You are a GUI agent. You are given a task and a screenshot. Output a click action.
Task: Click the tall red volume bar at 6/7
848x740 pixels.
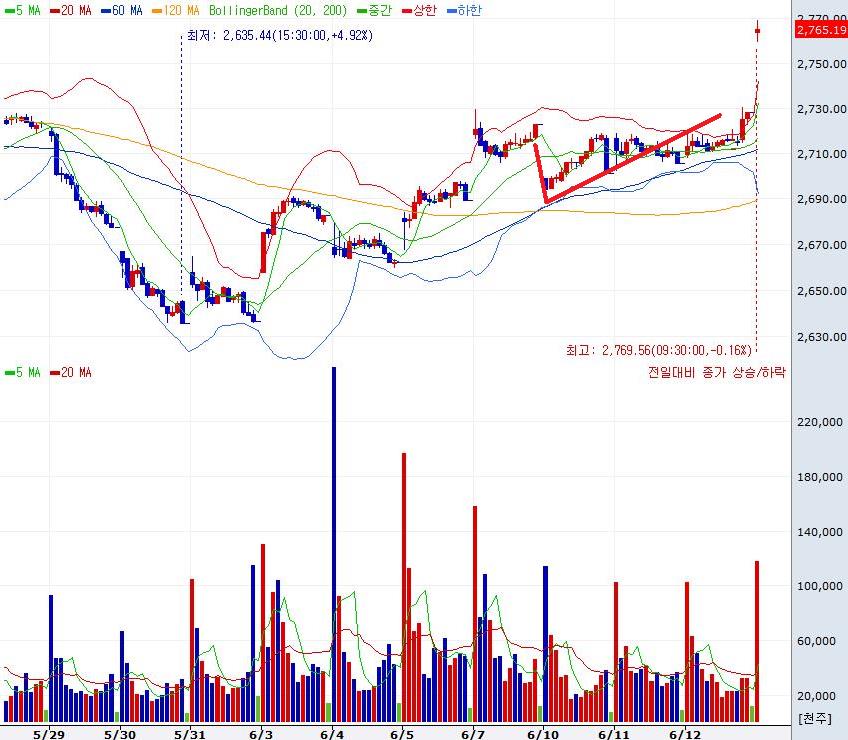point(475,614)
